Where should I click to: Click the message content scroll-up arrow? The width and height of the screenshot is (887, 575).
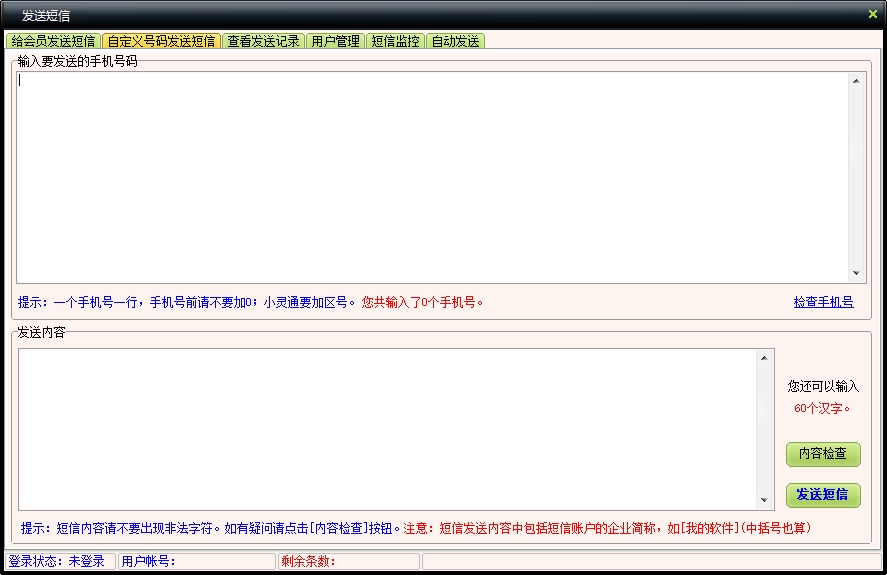coord(765,358)
